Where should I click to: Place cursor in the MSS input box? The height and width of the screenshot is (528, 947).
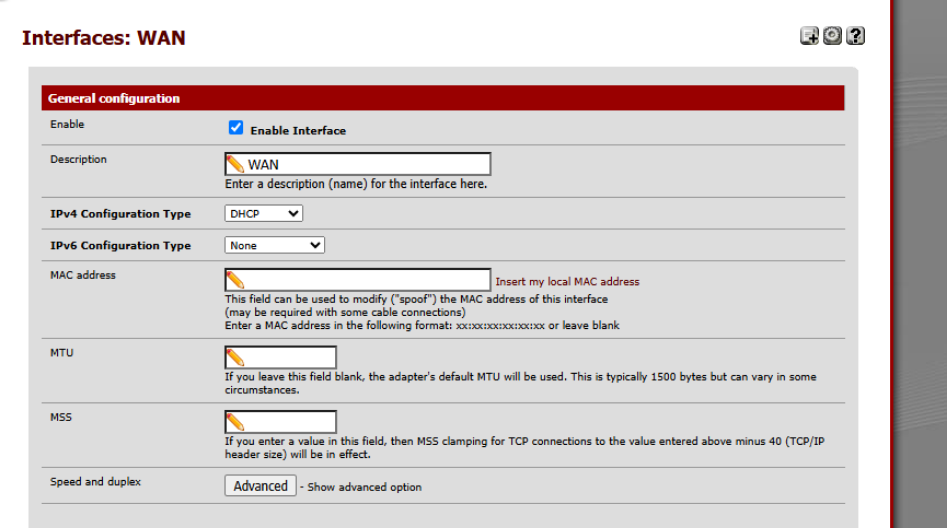289,422
